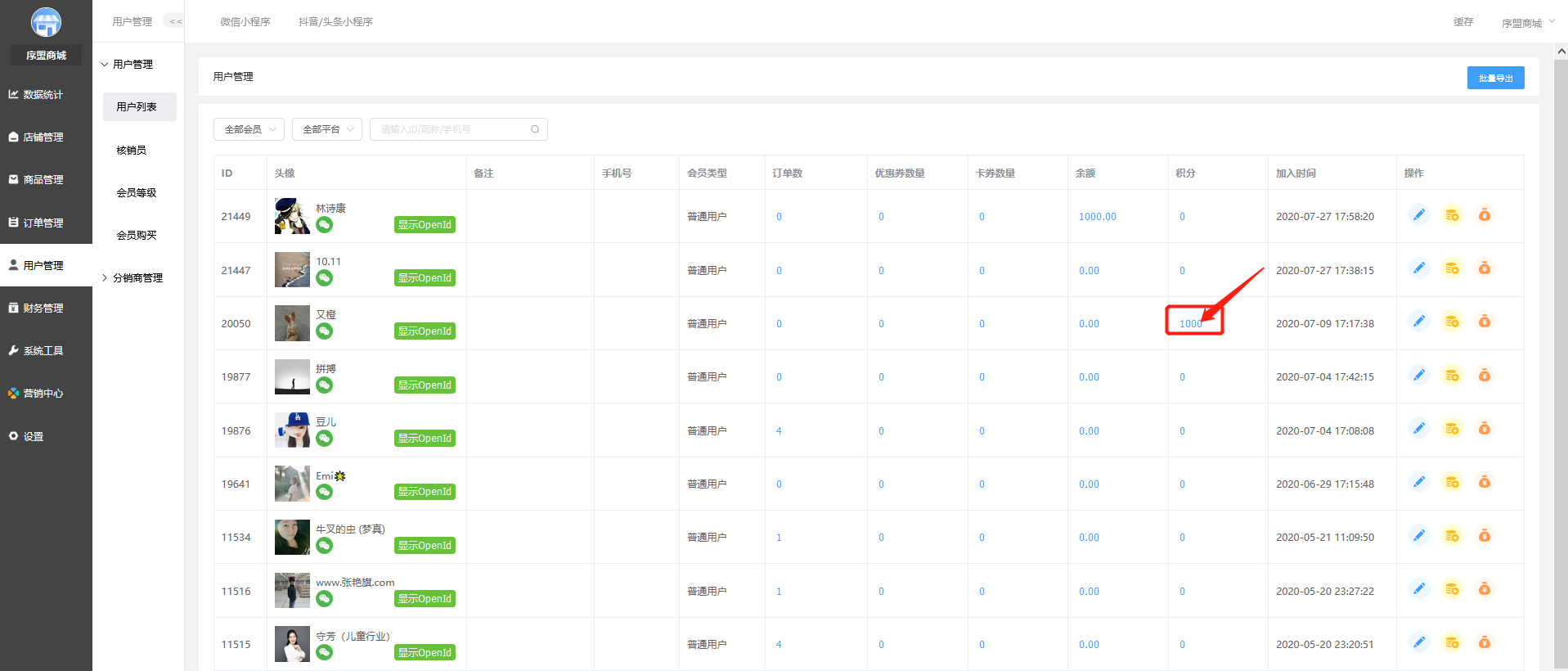Click the edit pencil icon for user 21449
Image resolution: width=1568 pixels, height=671 pixels.
(x=1419, y=215)
